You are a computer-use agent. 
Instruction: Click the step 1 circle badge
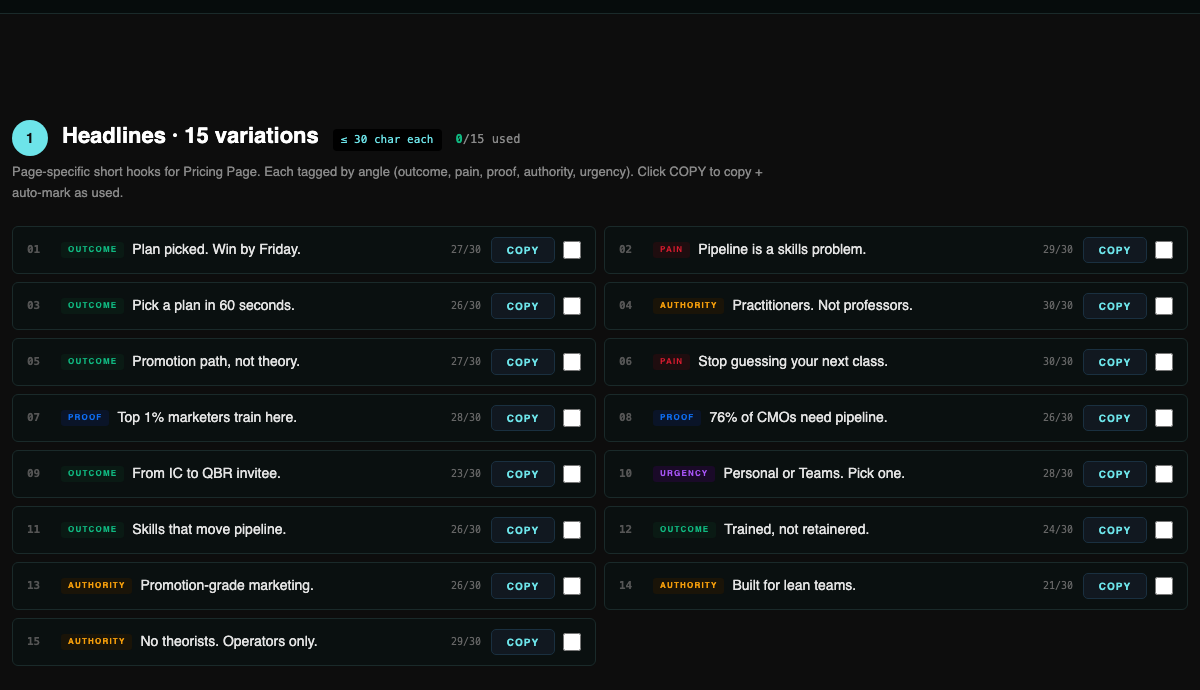point(30,138)
